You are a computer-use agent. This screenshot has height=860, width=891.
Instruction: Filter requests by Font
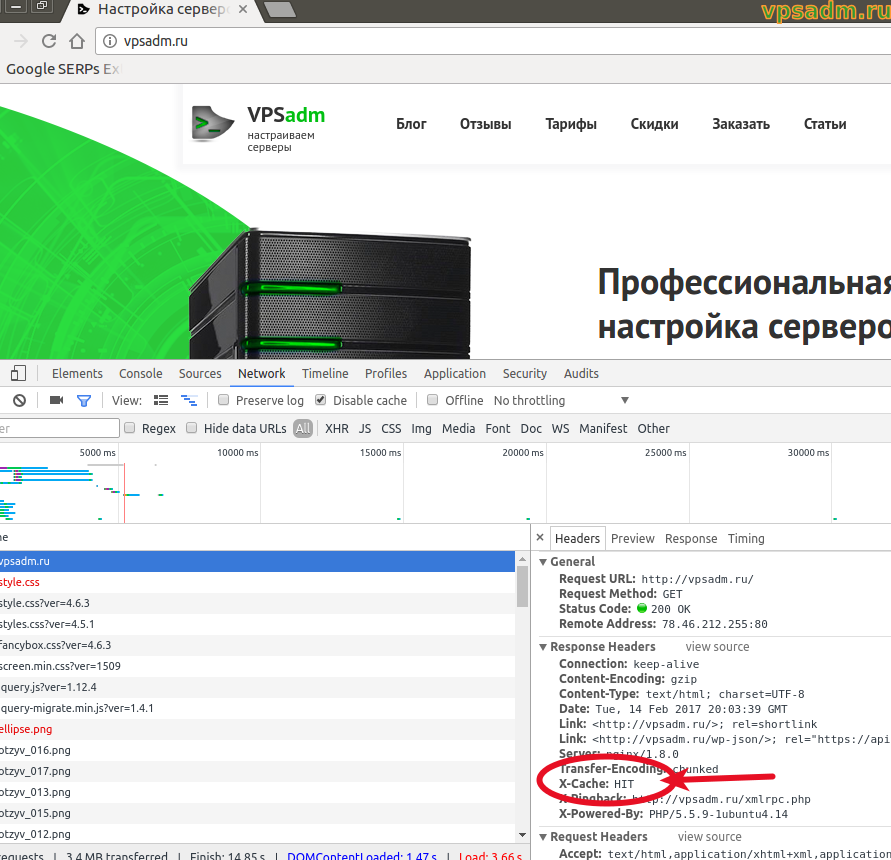[x=498, y=428]
